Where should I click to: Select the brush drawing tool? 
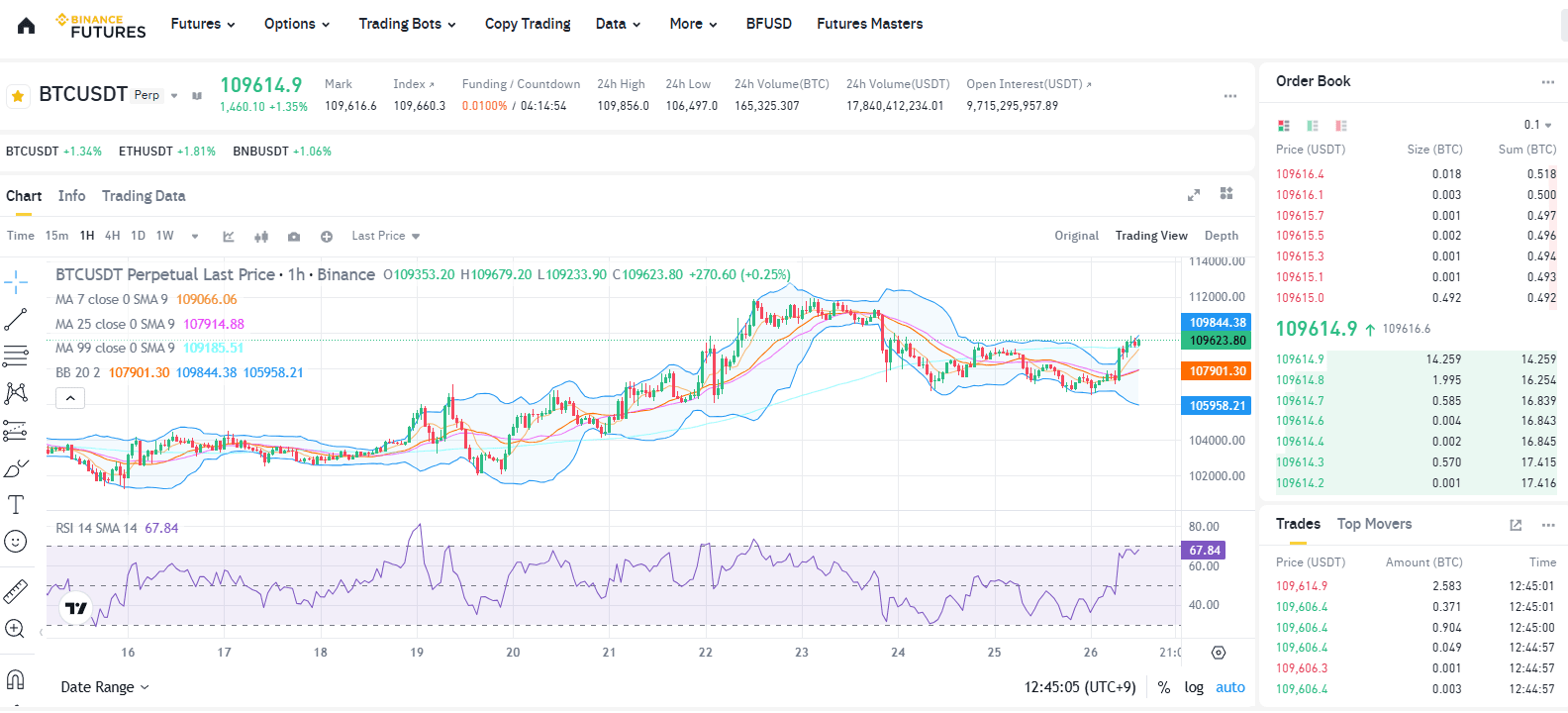tap(16, 467)
